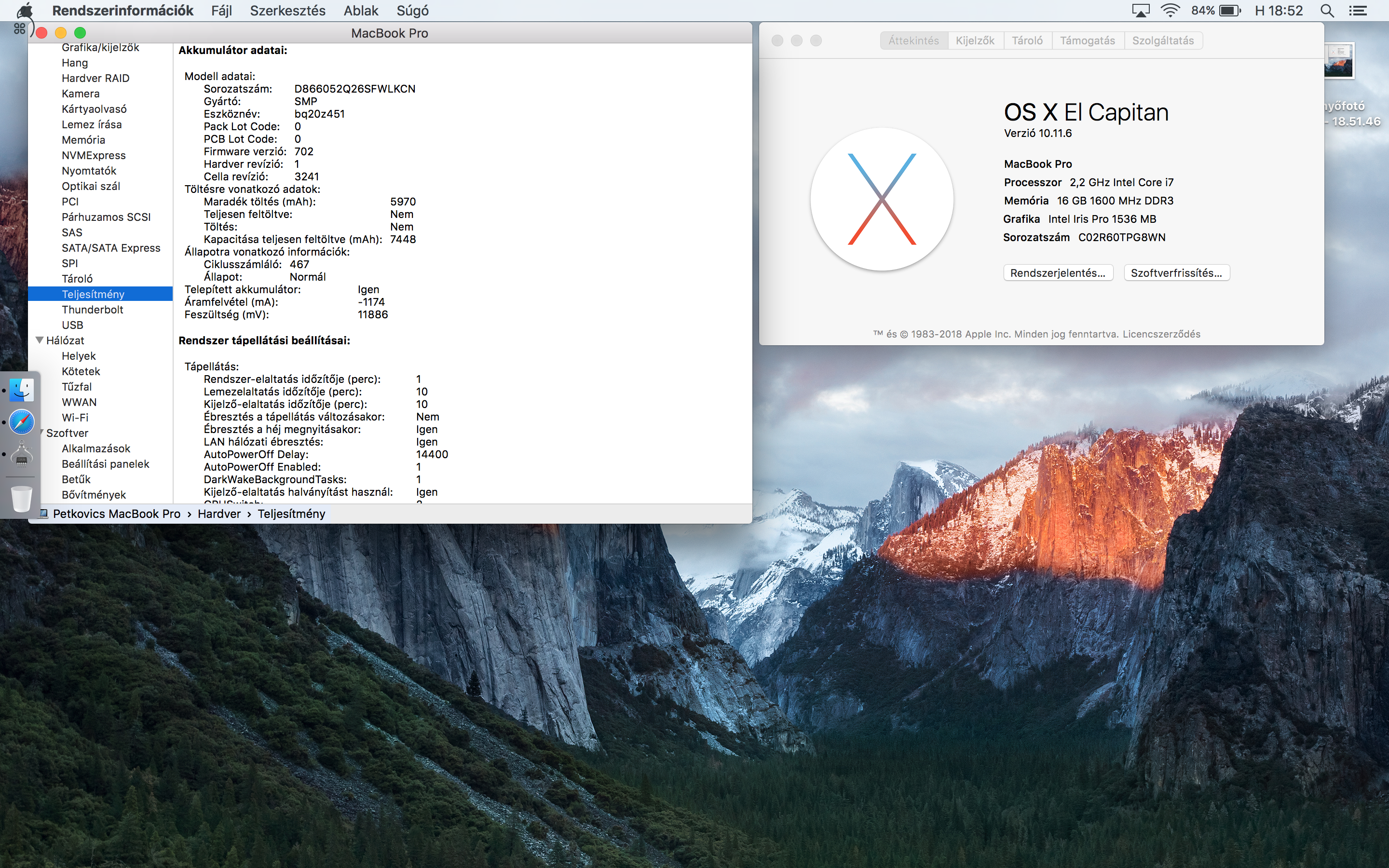Open the Apple menu icon
The image size is (1389, 868).
(25, 10)
